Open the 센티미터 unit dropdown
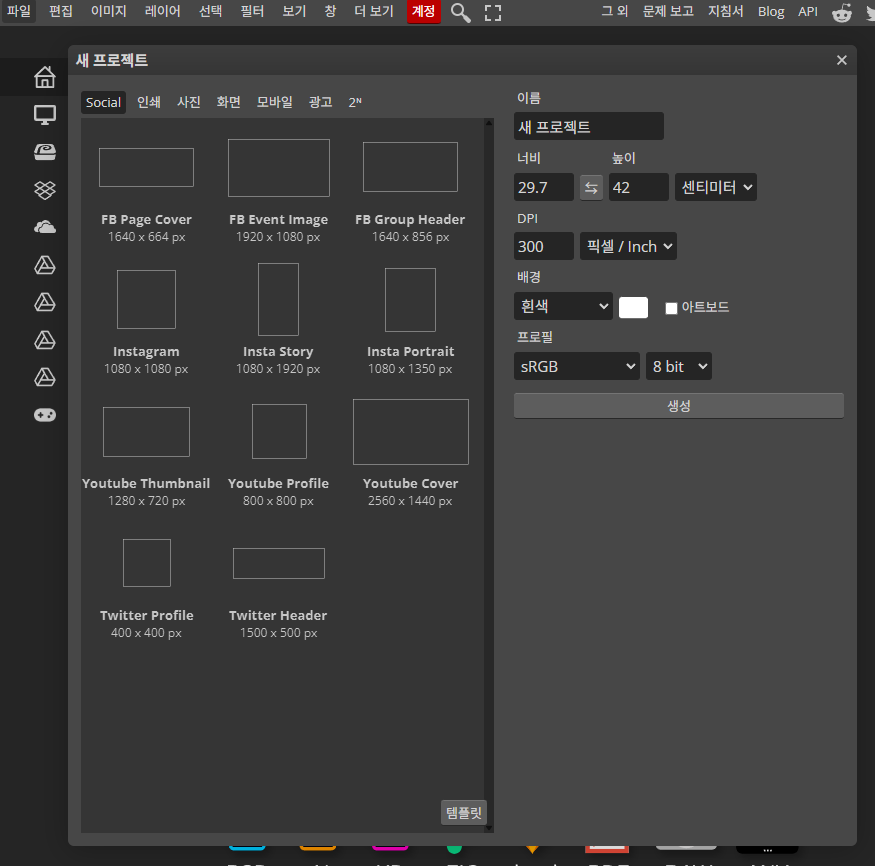 pos(715,187)
